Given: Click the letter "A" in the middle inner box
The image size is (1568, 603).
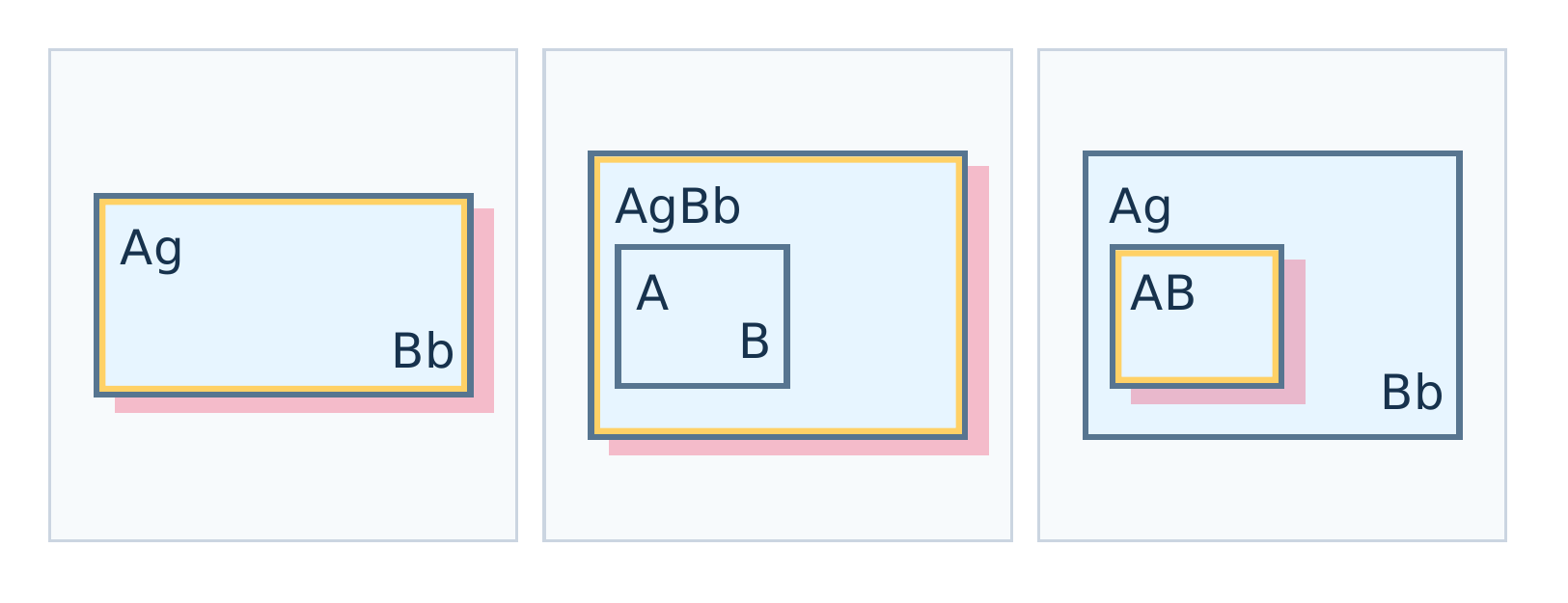Looking at the screenshot, I should (652, 293).
